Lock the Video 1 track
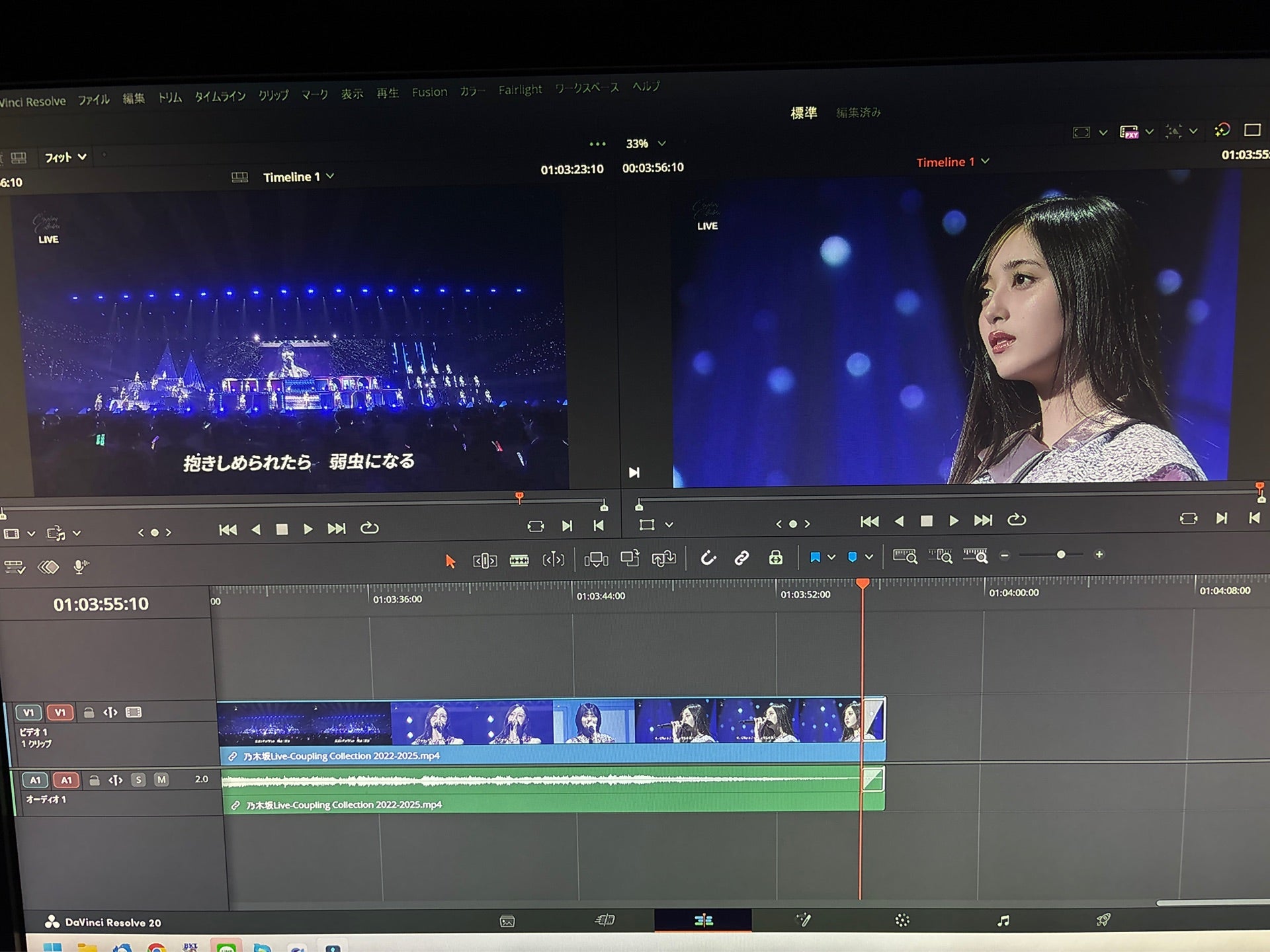This screenshot has width=1270, height=952. click(89, 712)
